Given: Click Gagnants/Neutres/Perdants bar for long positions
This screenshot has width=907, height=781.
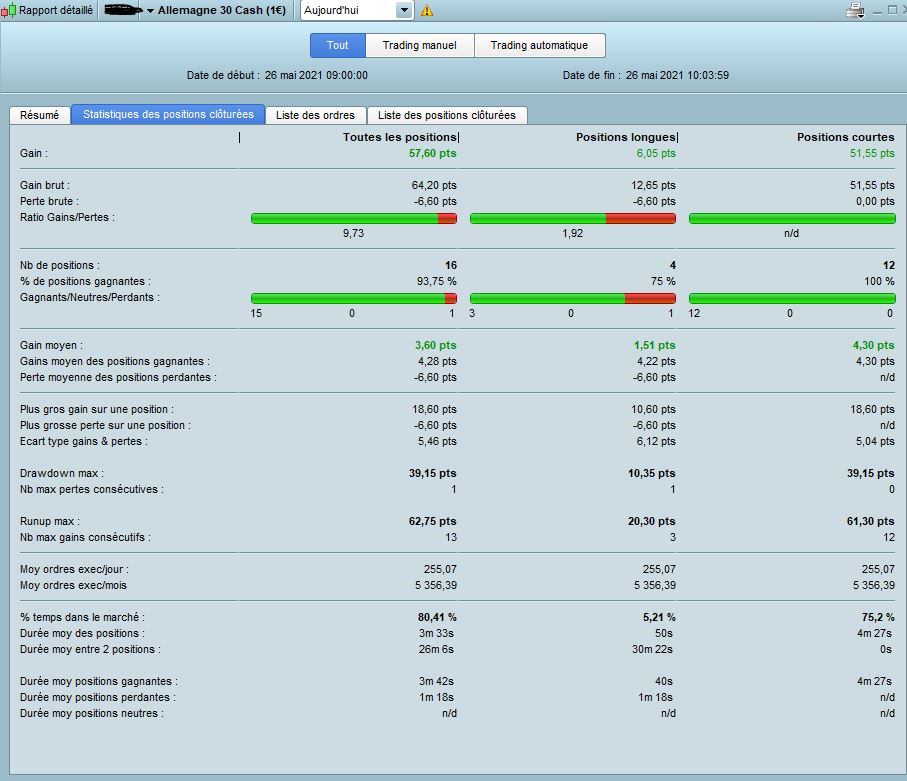Looking at the screenshot, I should 572,298.
